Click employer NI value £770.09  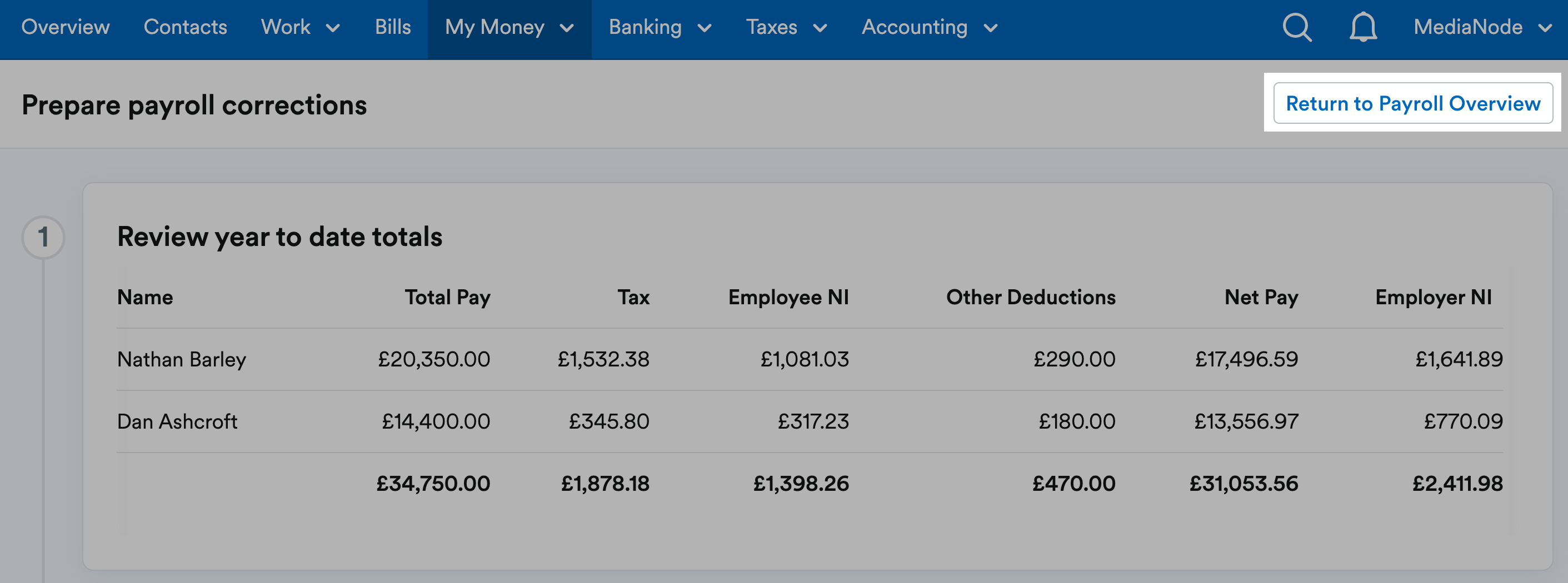(x=1464, y=422)
